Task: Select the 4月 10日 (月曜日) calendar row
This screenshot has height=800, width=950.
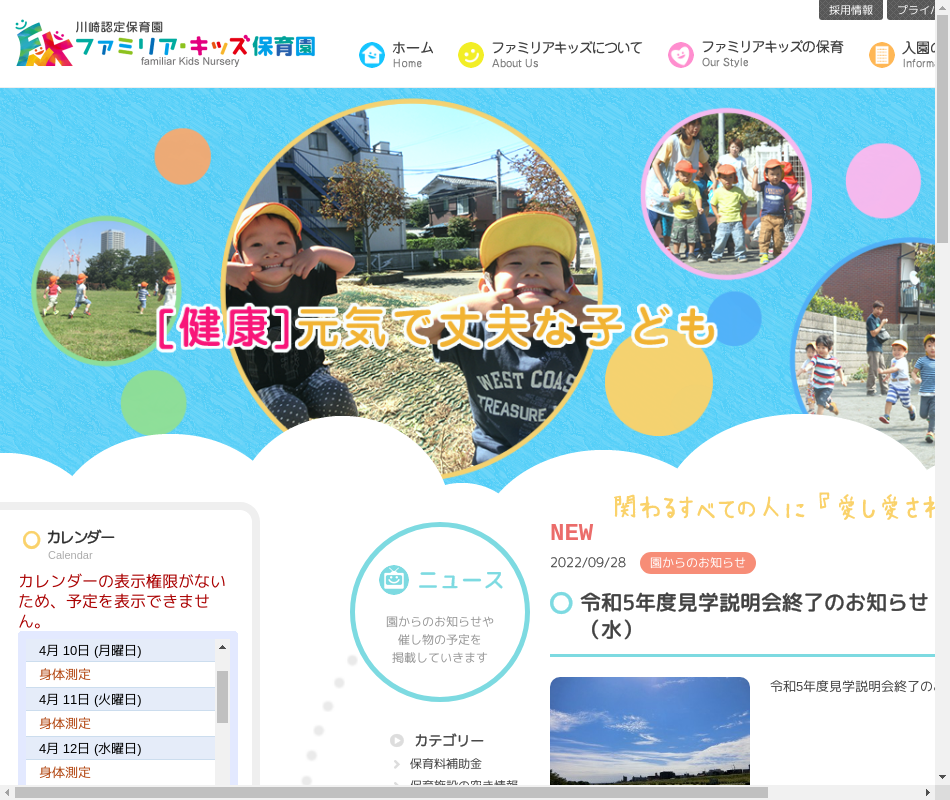Action: point(121,650)
